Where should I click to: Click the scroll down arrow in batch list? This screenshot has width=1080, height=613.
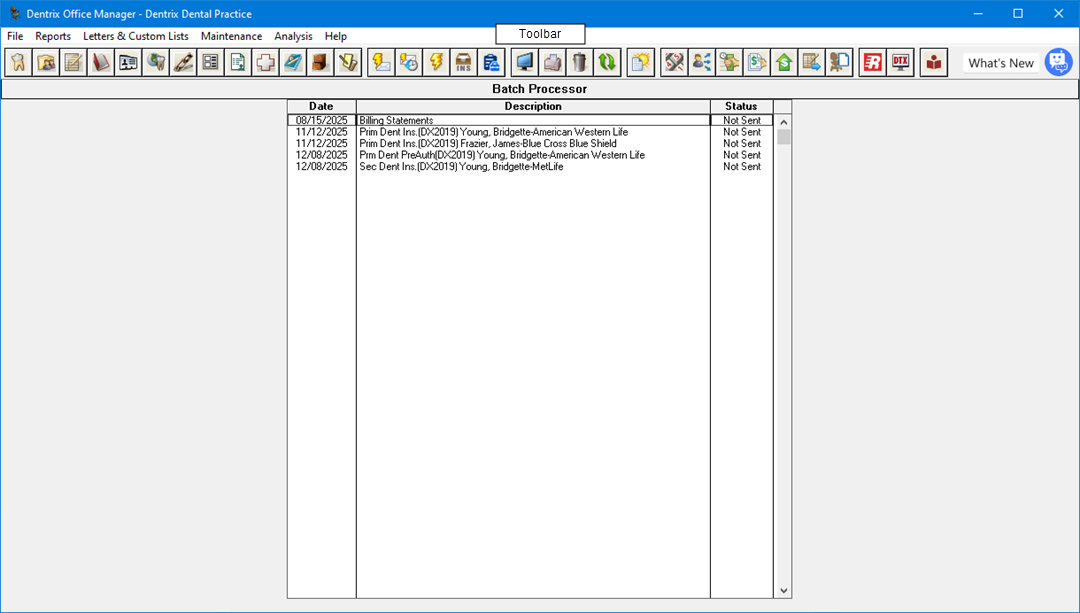point(783,591)
